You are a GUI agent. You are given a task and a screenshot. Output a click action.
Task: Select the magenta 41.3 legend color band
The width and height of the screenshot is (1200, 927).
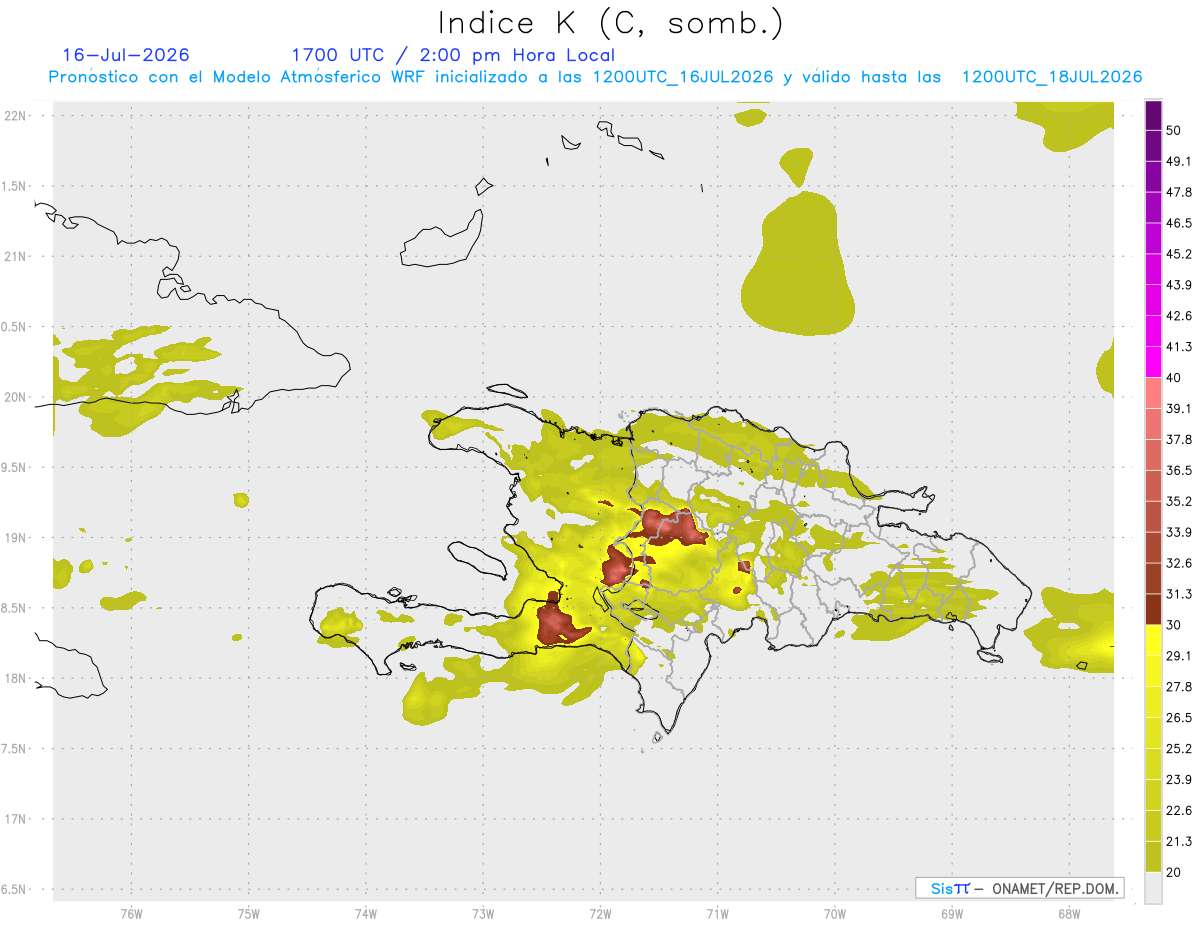pos(1153,333)
